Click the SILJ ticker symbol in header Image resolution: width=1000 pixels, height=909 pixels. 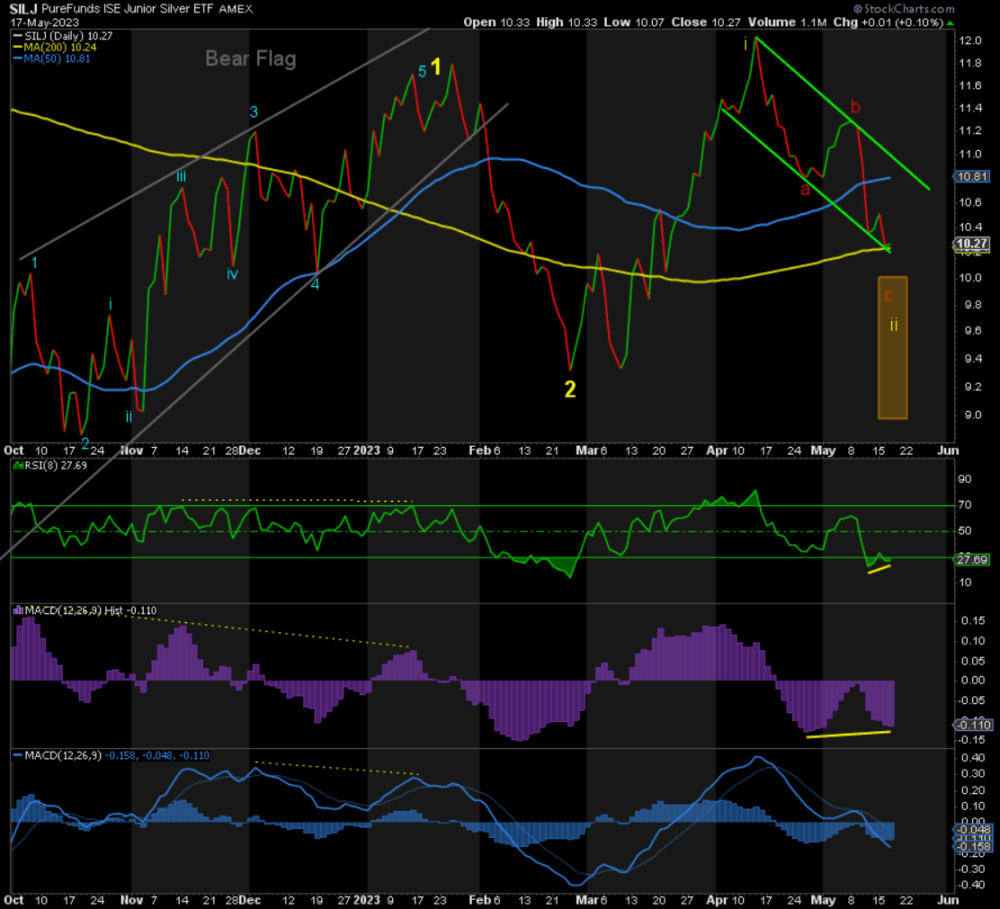25,7
